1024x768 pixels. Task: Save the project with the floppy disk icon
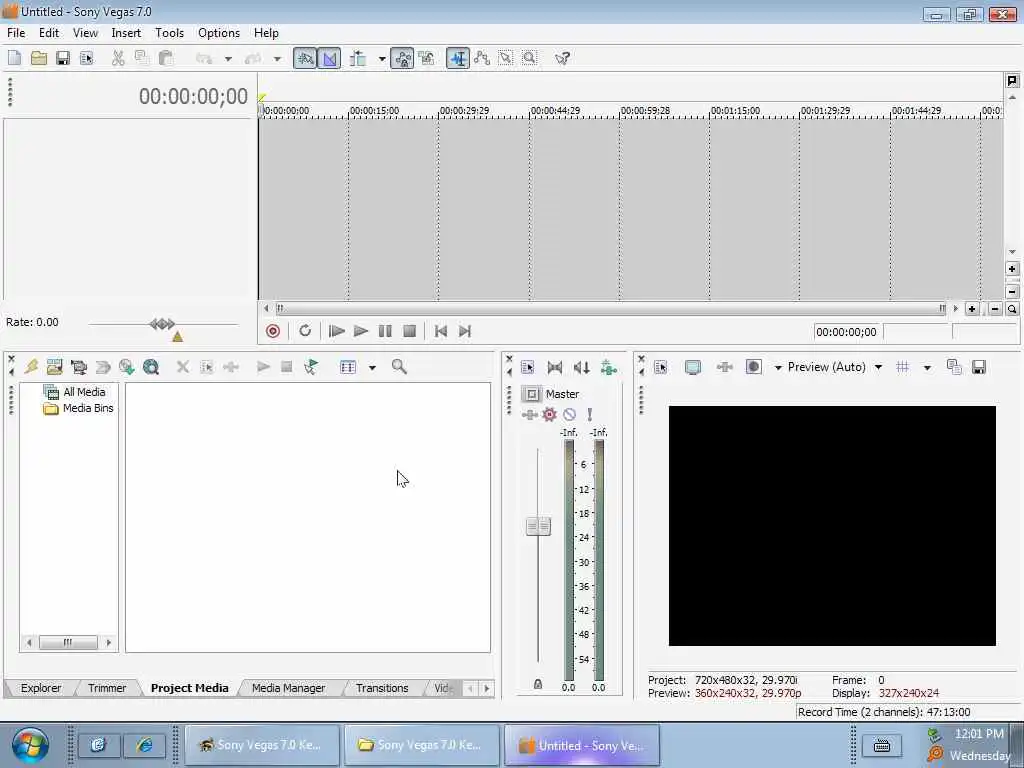tap(63, 58)
